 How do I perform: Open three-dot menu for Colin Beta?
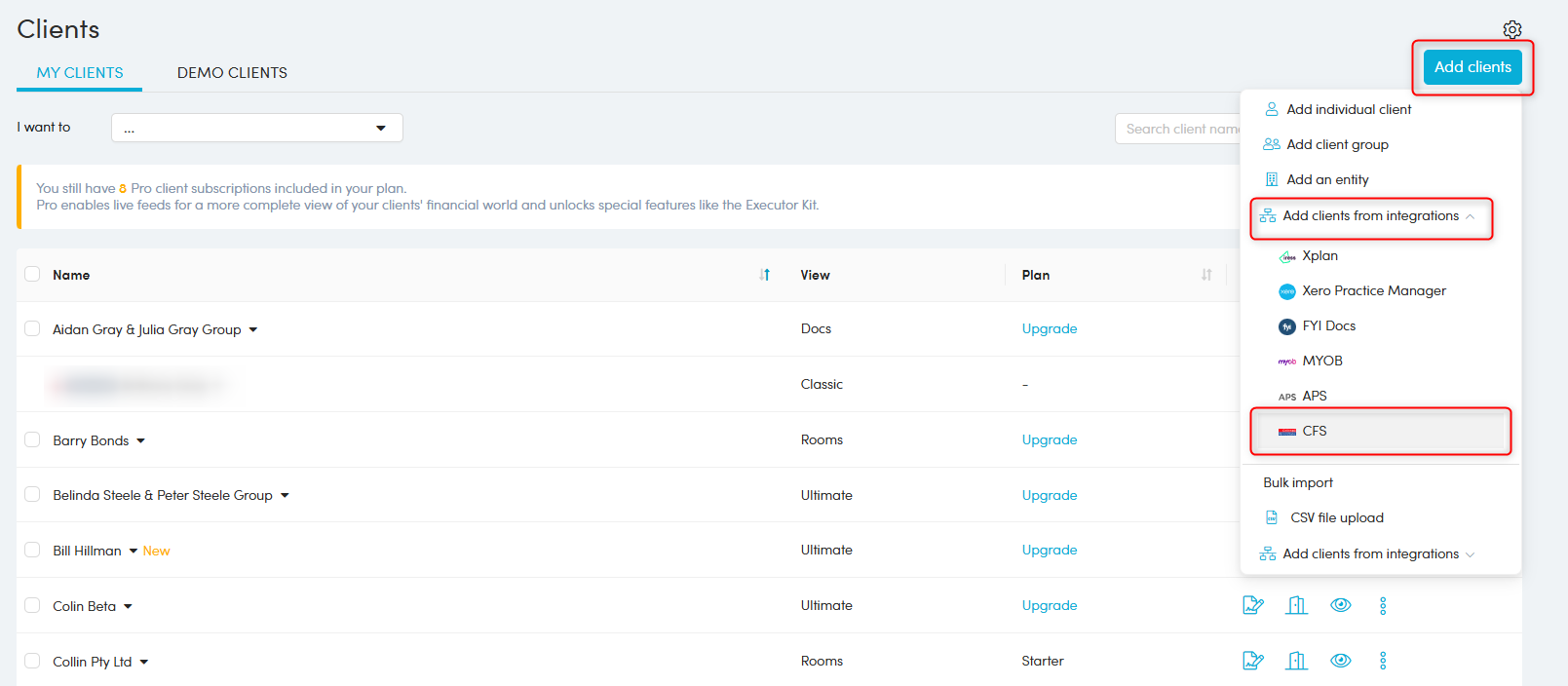[1383, 606]
